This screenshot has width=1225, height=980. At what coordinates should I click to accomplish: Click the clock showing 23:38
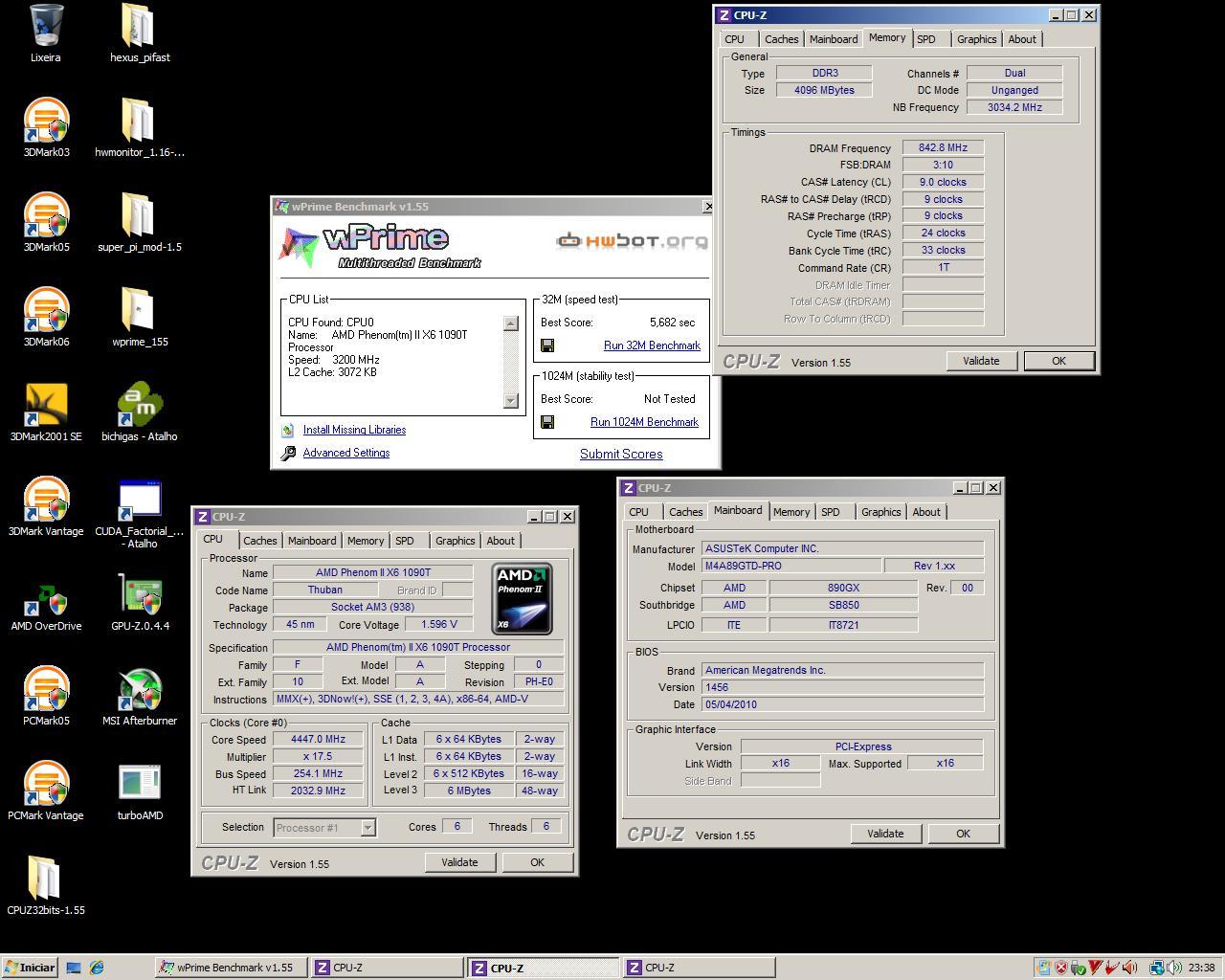1201,968
